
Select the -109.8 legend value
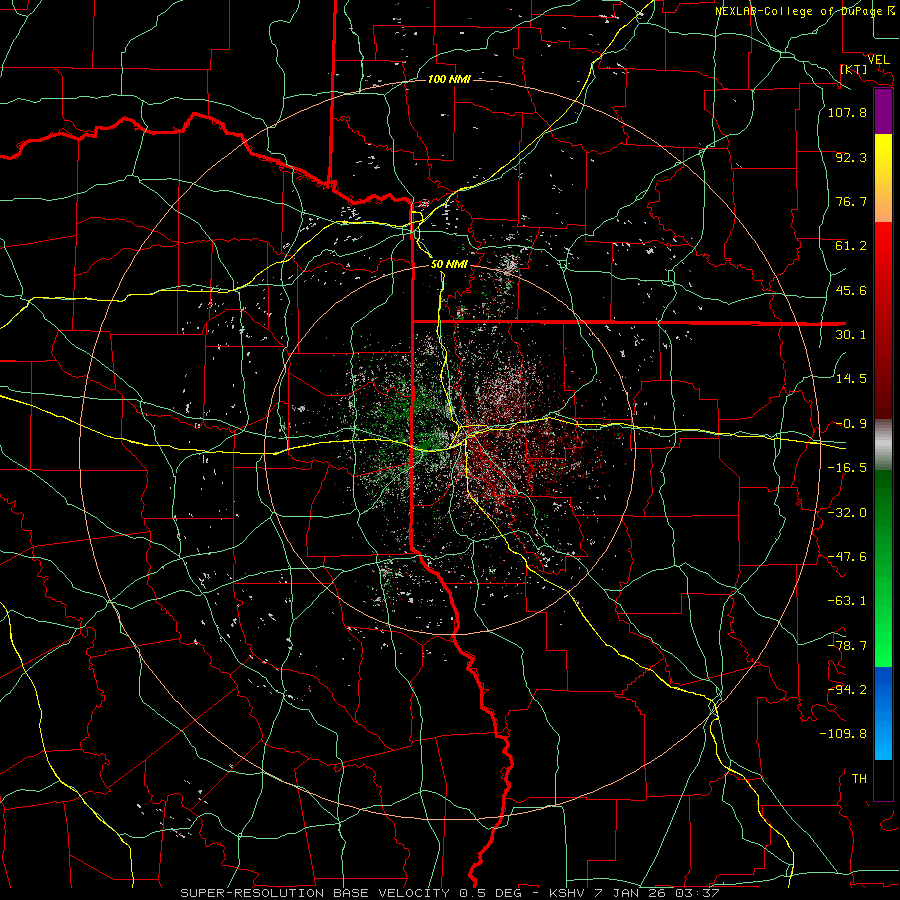pos(843,734)
